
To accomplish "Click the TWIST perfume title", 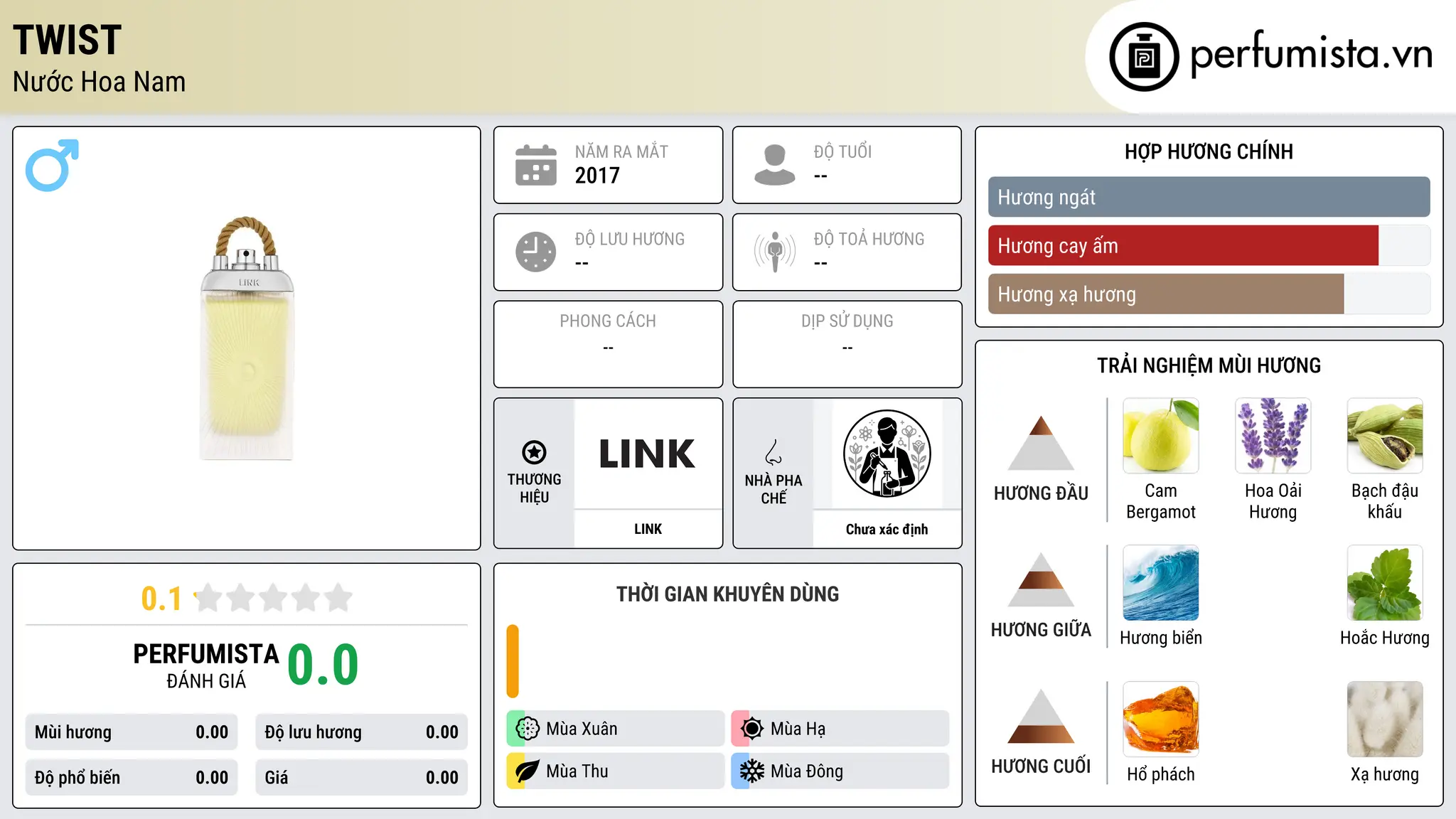I will click(x=68, y=40).
